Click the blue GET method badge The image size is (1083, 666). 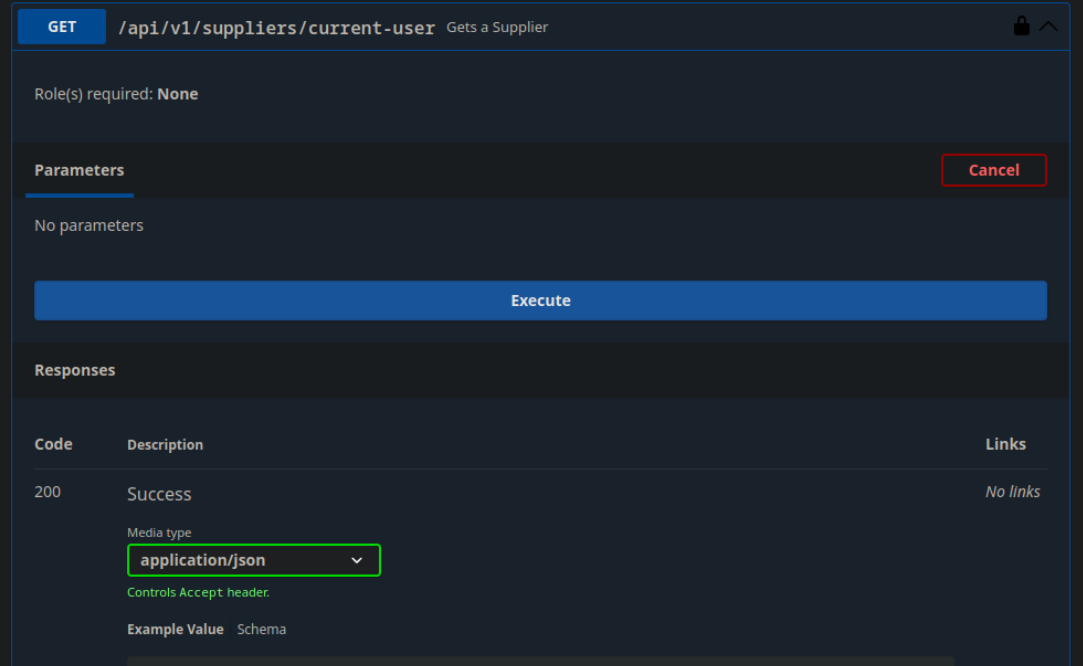click(62, 27)
